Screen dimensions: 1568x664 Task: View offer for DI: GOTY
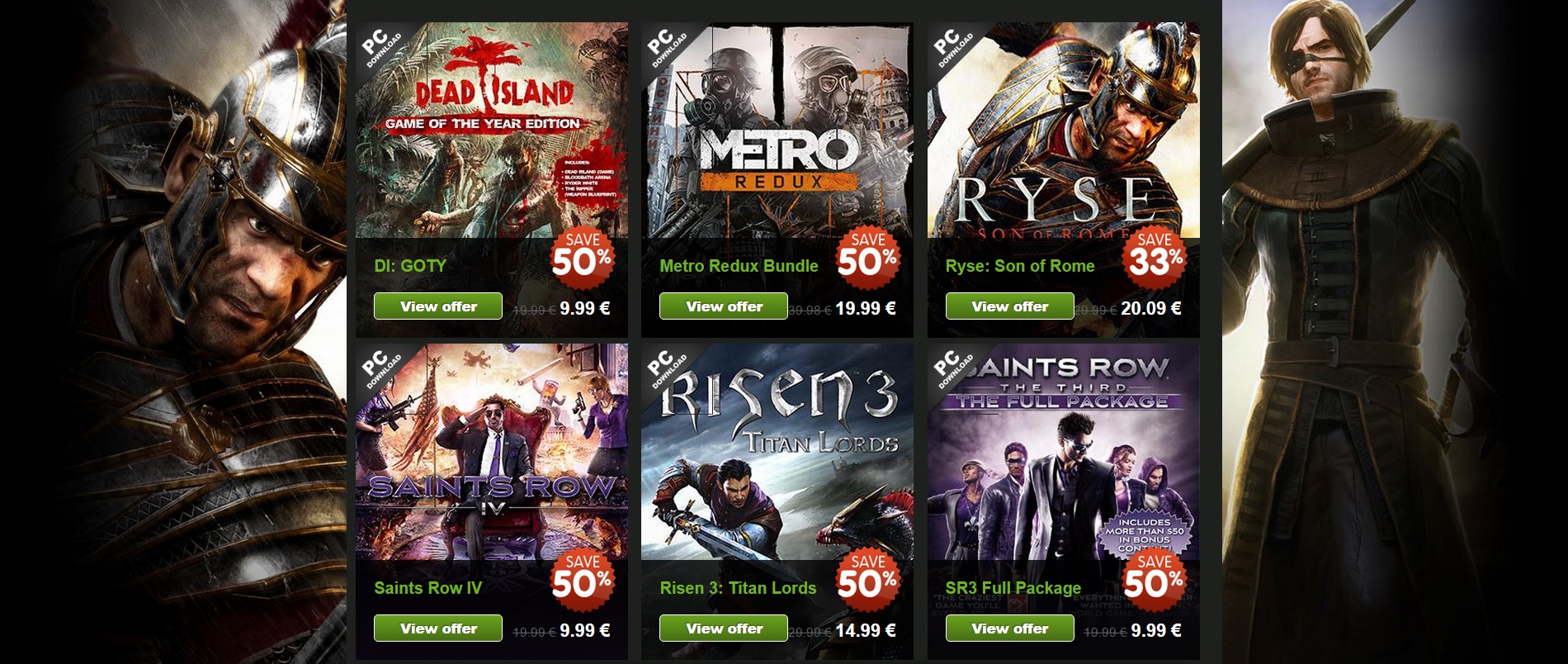438,306
